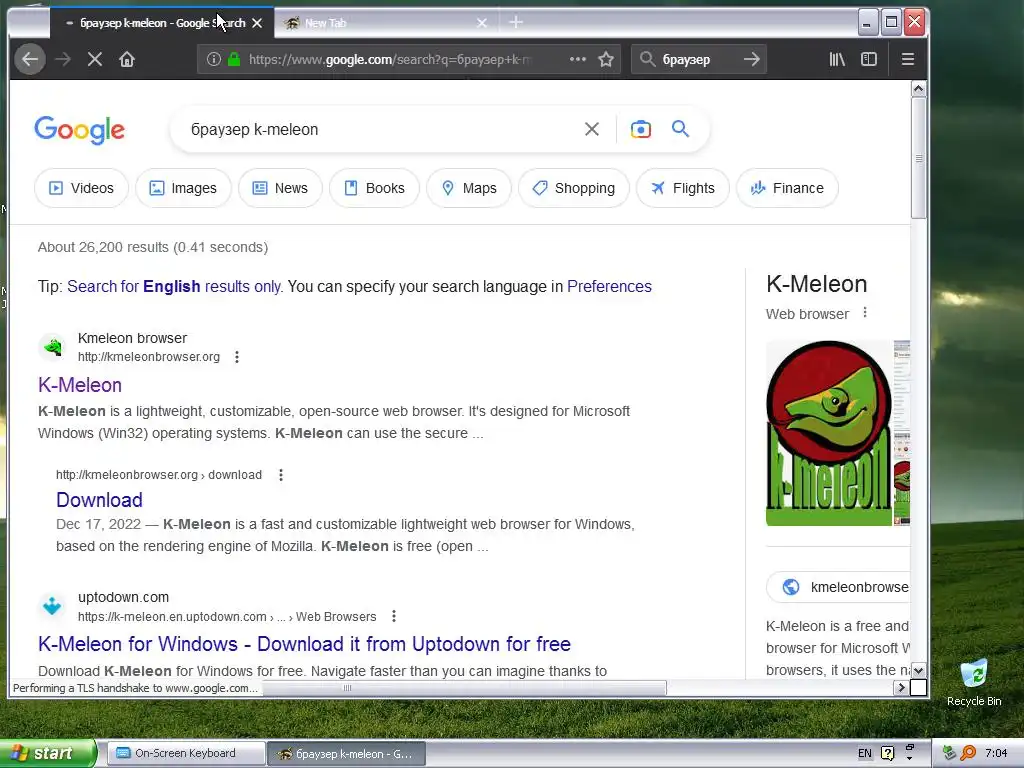
Task: Toggle the sidebar icon in toolbar
Action: coord(869,59)
